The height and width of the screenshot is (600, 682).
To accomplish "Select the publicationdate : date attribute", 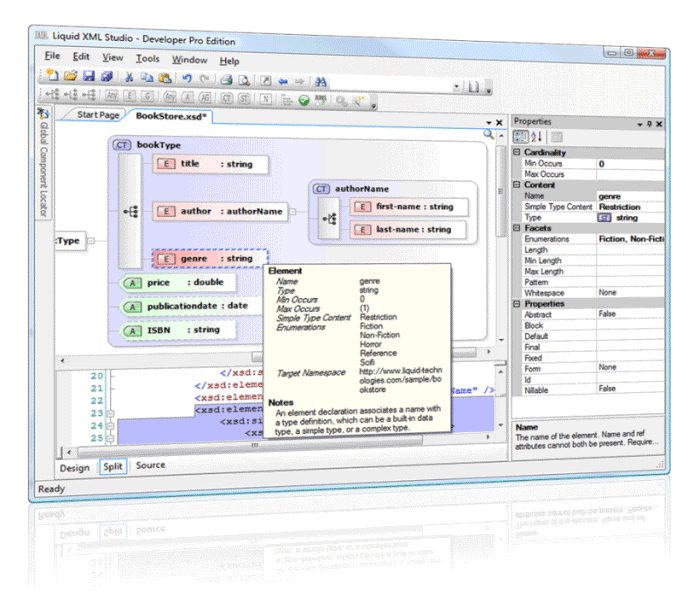I will 191,306.
